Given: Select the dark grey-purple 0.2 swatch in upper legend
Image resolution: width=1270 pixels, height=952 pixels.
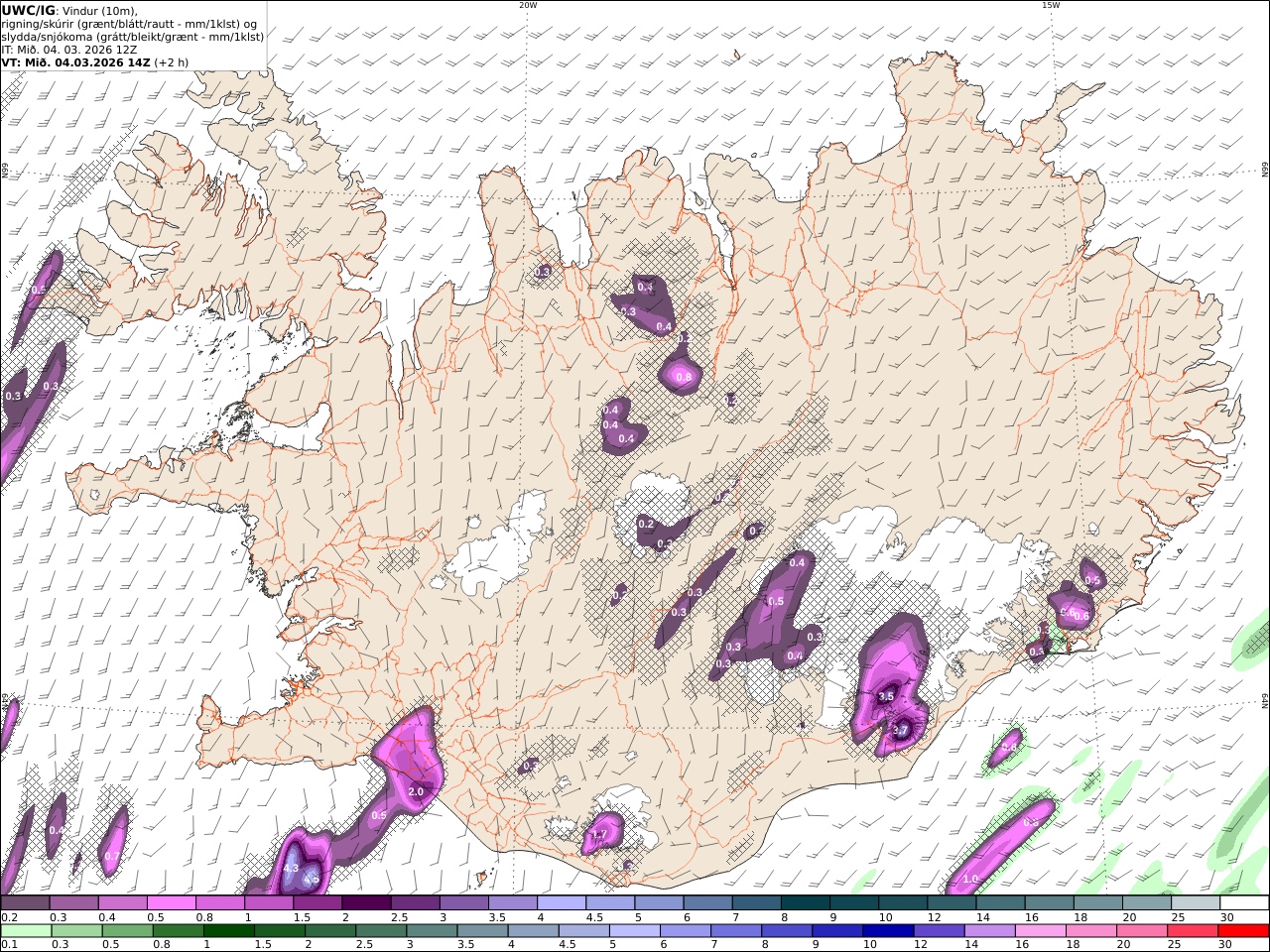Looking at the screenshot, I should [x=26, y=903].
